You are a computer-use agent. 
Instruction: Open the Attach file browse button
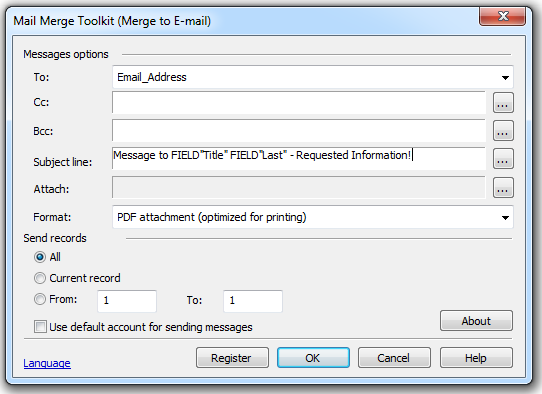pos(503,188)
